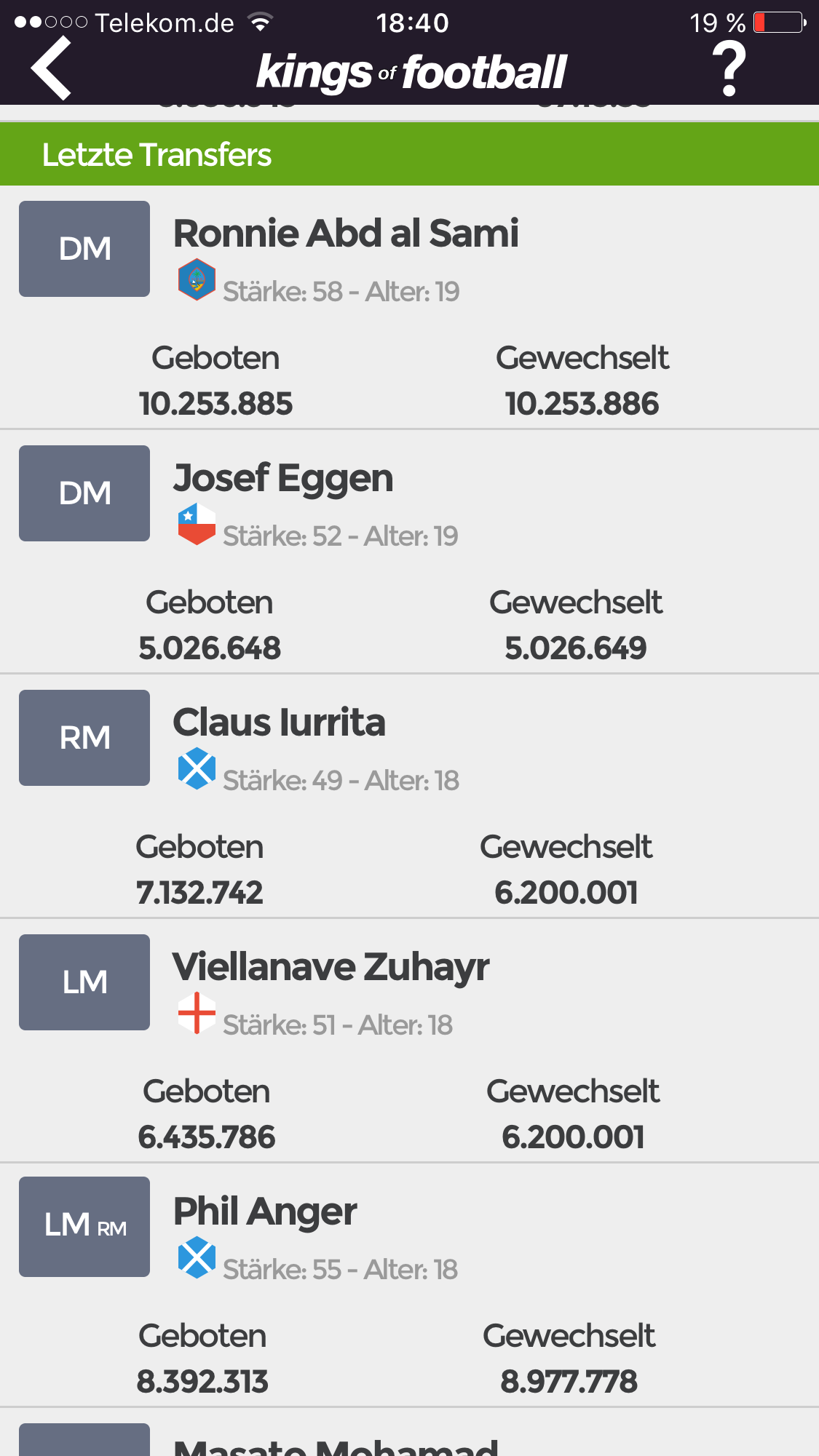Select player name Claus Iurrita
This screenshot has width=819, height=1456.
pos(279,723)
